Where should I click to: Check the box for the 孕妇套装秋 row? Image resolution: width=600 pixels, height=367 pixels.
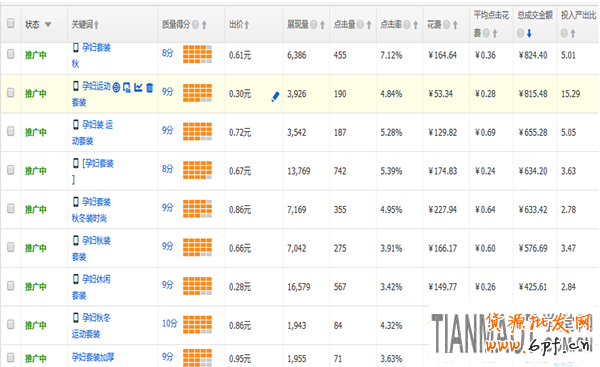point(11,54)
